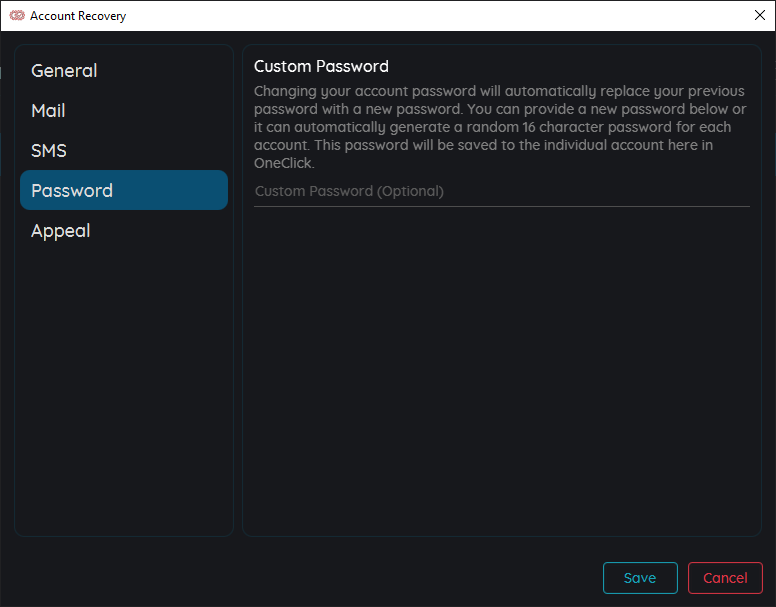
Task: Cancel the account recovery changes
Action: (x=725, y=578)
